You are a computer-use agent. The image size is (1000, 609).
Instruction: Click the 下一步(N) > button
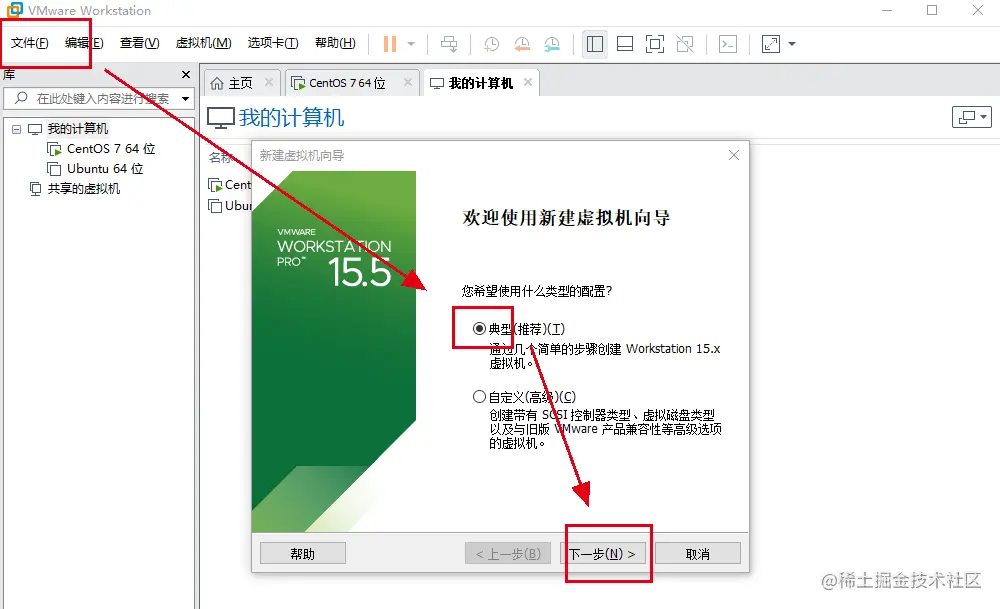point(603,554)
